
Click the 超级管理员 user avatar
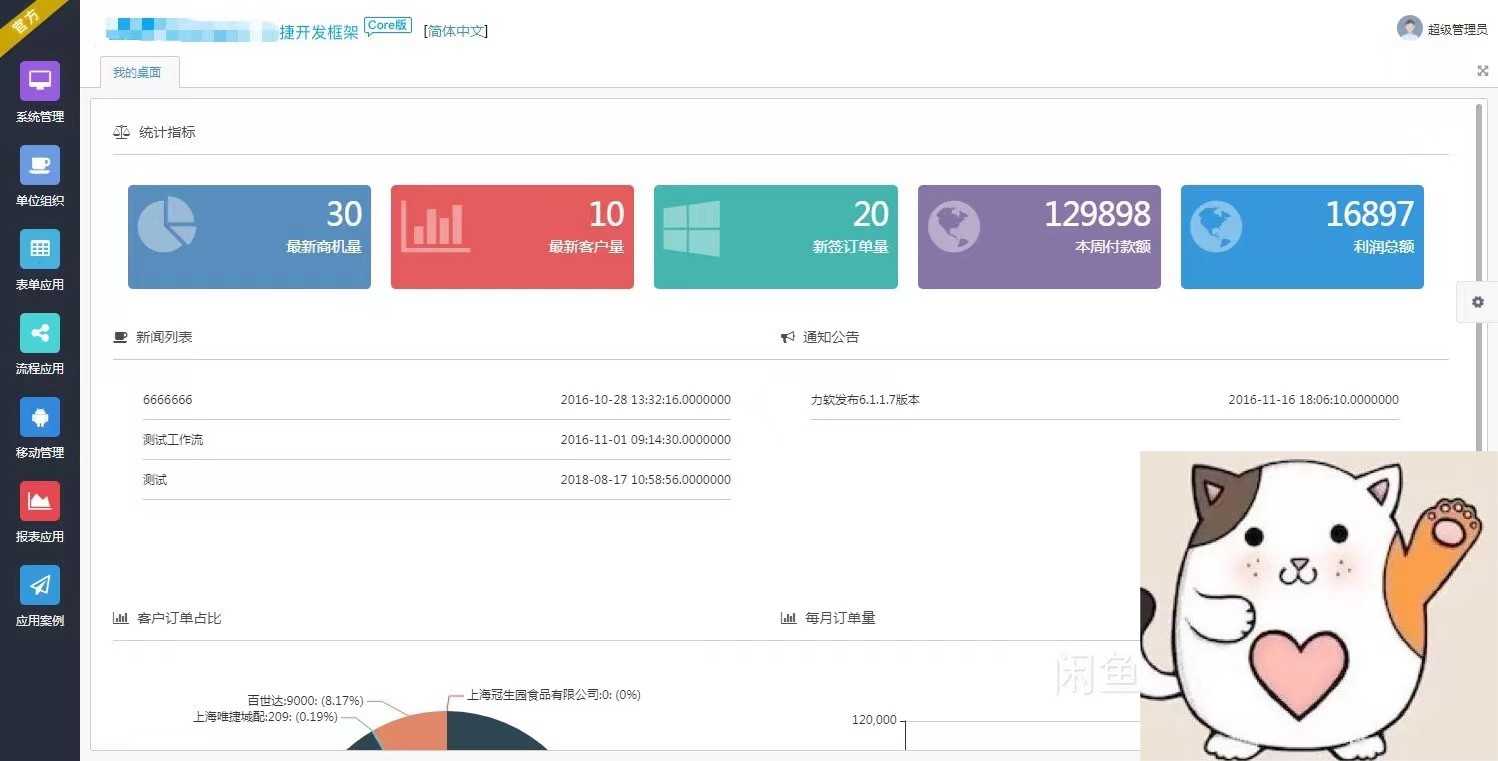(1409, 28)
